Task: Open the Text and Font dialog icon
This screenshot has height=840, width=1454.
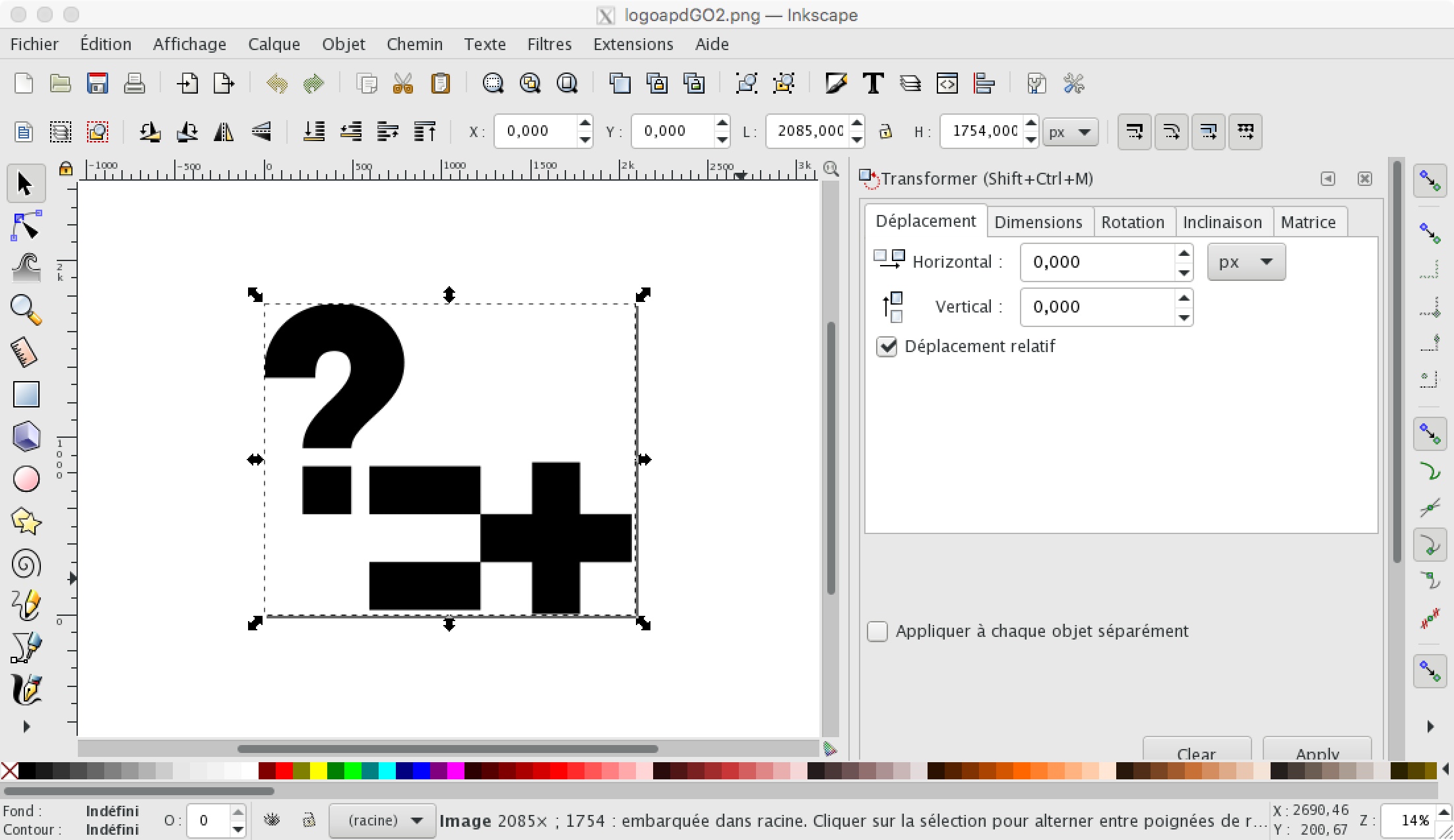Action: [x=873, y=84]
